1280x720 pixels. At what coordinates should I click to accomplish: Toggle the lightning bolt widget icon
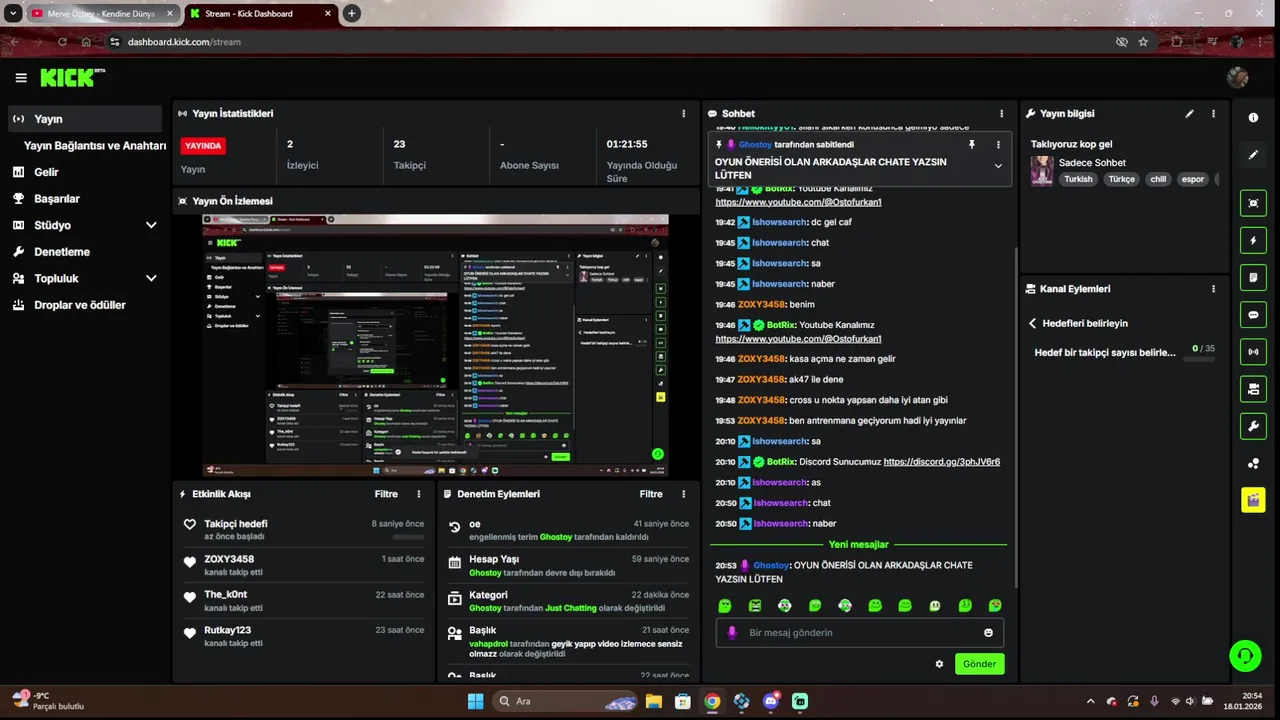[1253, 240]
